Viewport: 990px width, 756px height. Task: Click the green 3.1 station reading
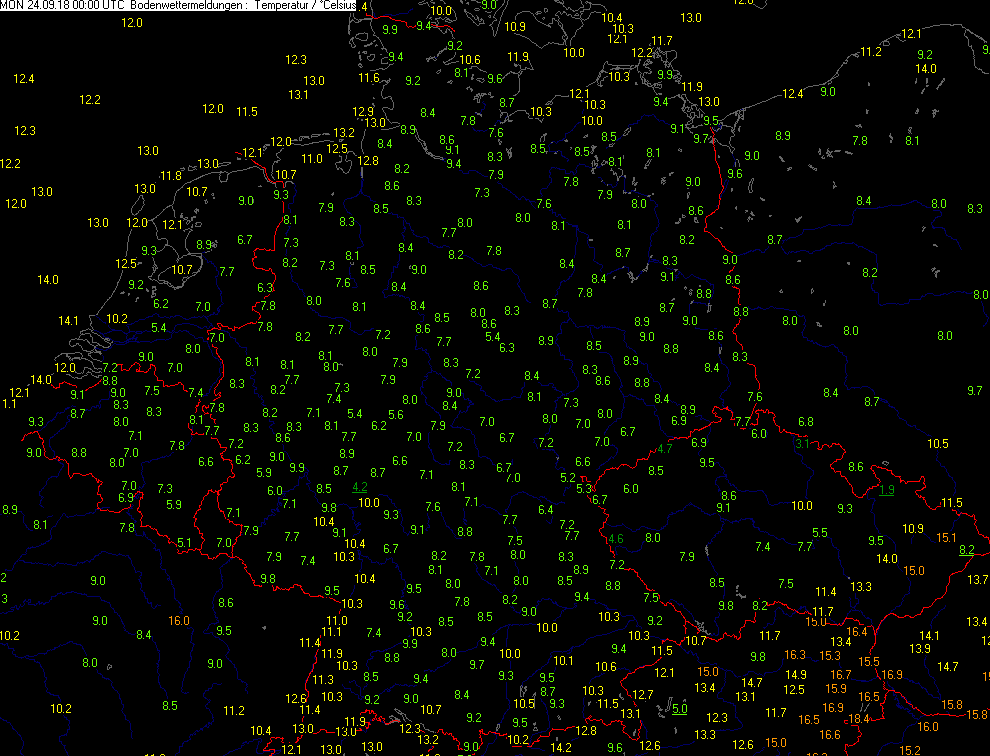(x=802, y=443)
